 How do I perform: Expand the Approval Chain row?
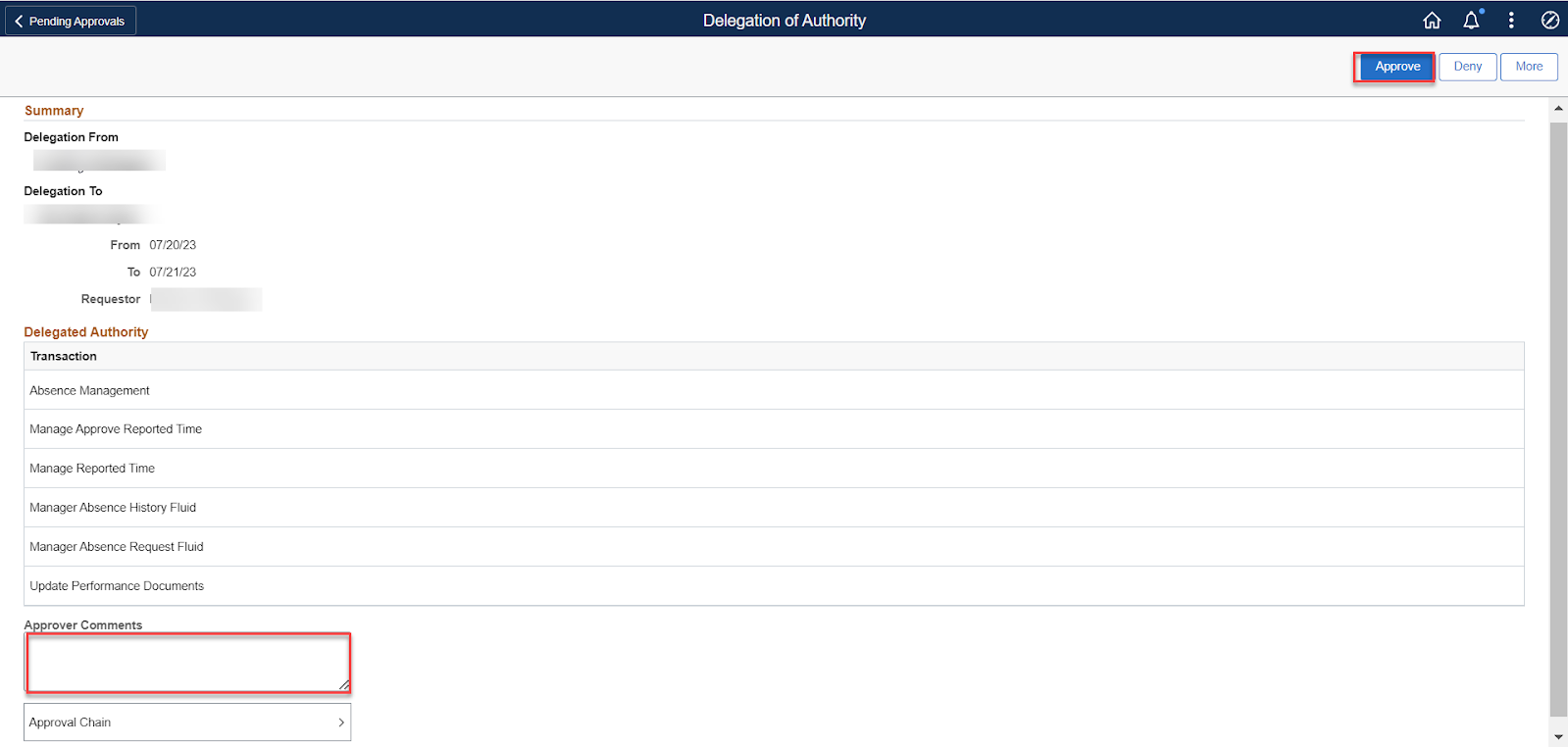(x=187, y=722)
